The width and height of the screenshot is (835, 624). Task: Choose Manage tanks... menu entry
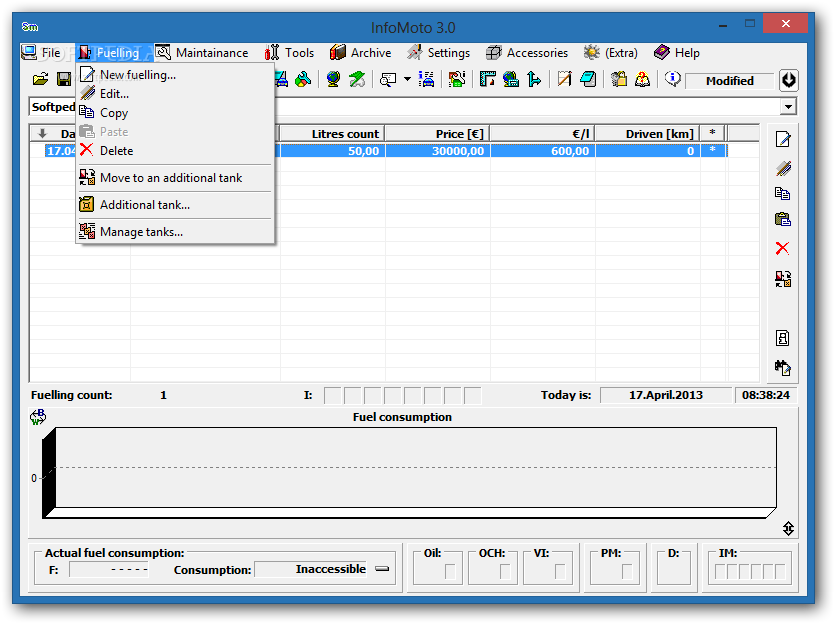175,232
